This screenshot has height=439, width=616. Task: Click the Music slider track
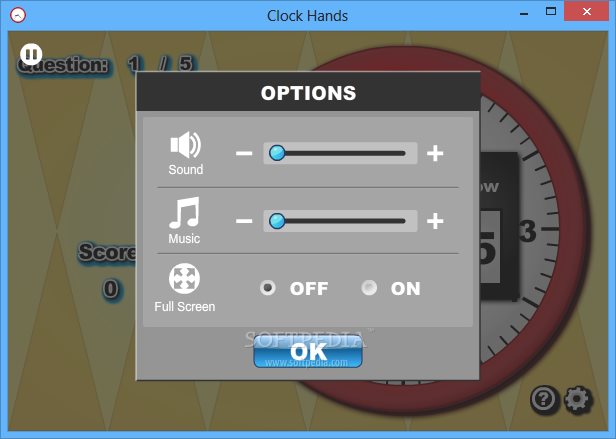tap(340, 221)
